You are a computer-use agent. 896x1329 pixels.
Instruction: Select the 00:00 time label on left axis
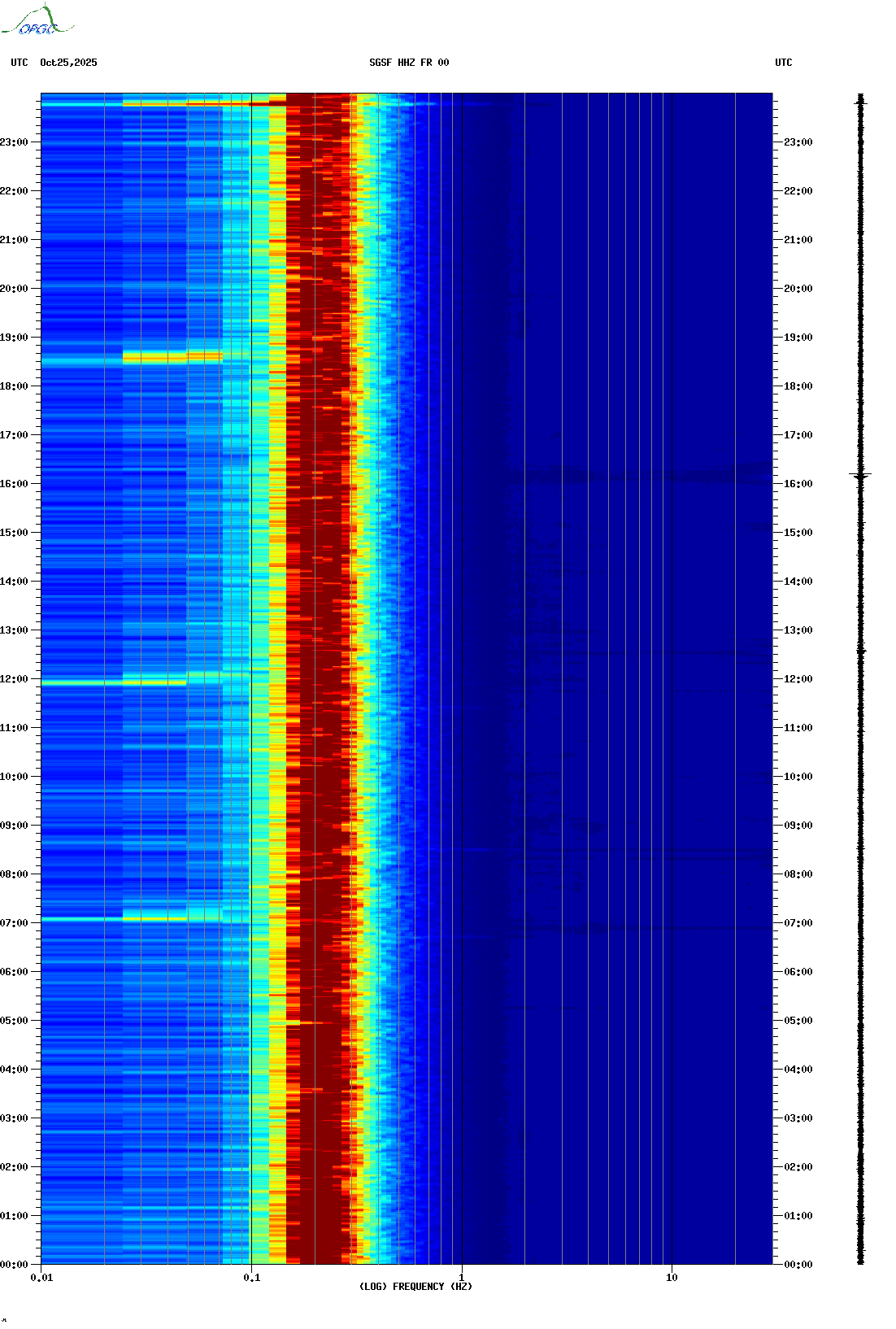[x=15, y=1265]
